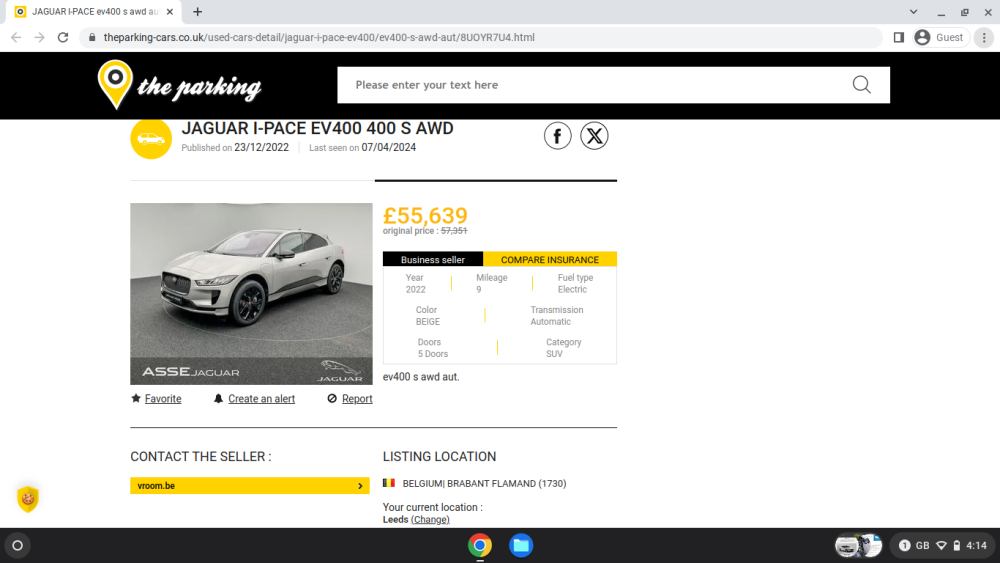Click the Belgium flag icon
Screen dimensions: 1000x563
click(389, 483)
